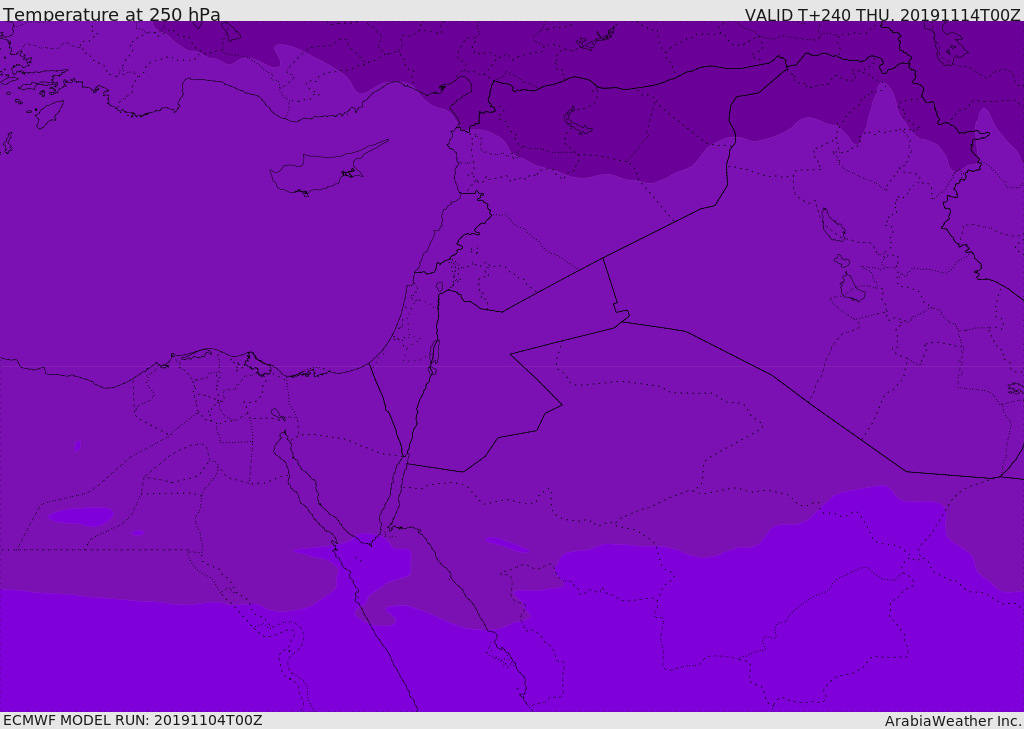Click the 'ArabiaWeather Inc' credit text
This screenshot has width=1024, height=729.
pyautogui.click(x=953, y=721)
